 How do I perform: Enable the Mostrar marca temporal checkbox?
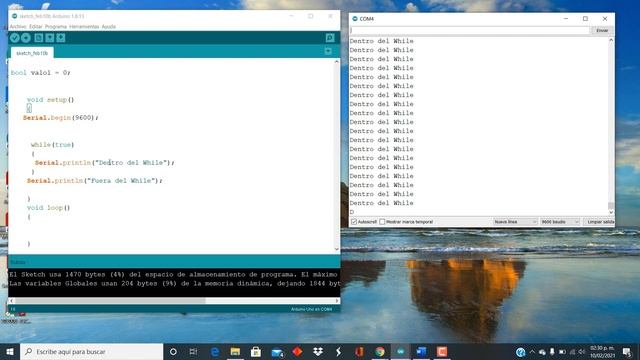(382, 222)
